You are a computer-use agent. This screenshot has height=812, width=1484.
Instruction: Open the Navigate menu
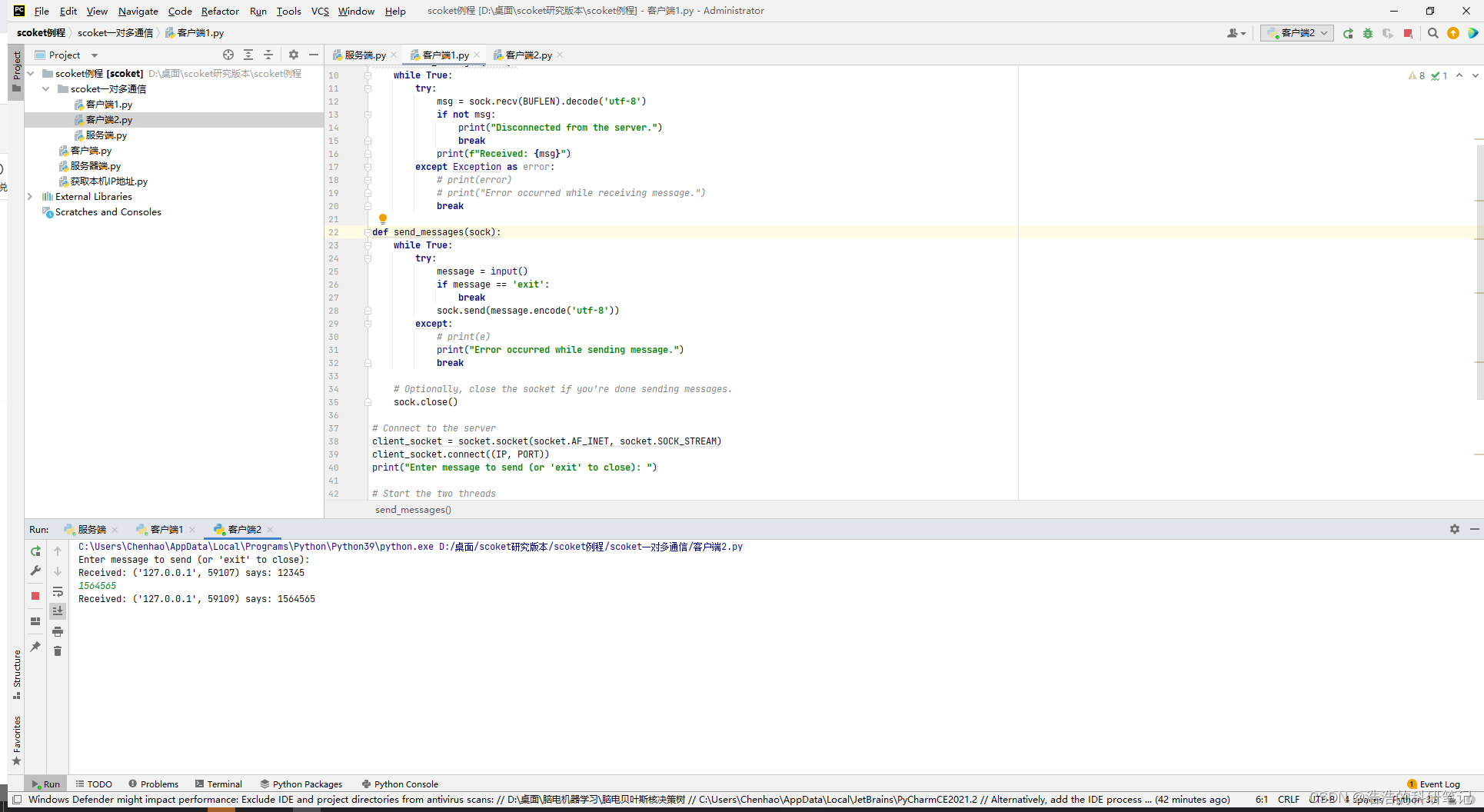[x=138, y=11]
